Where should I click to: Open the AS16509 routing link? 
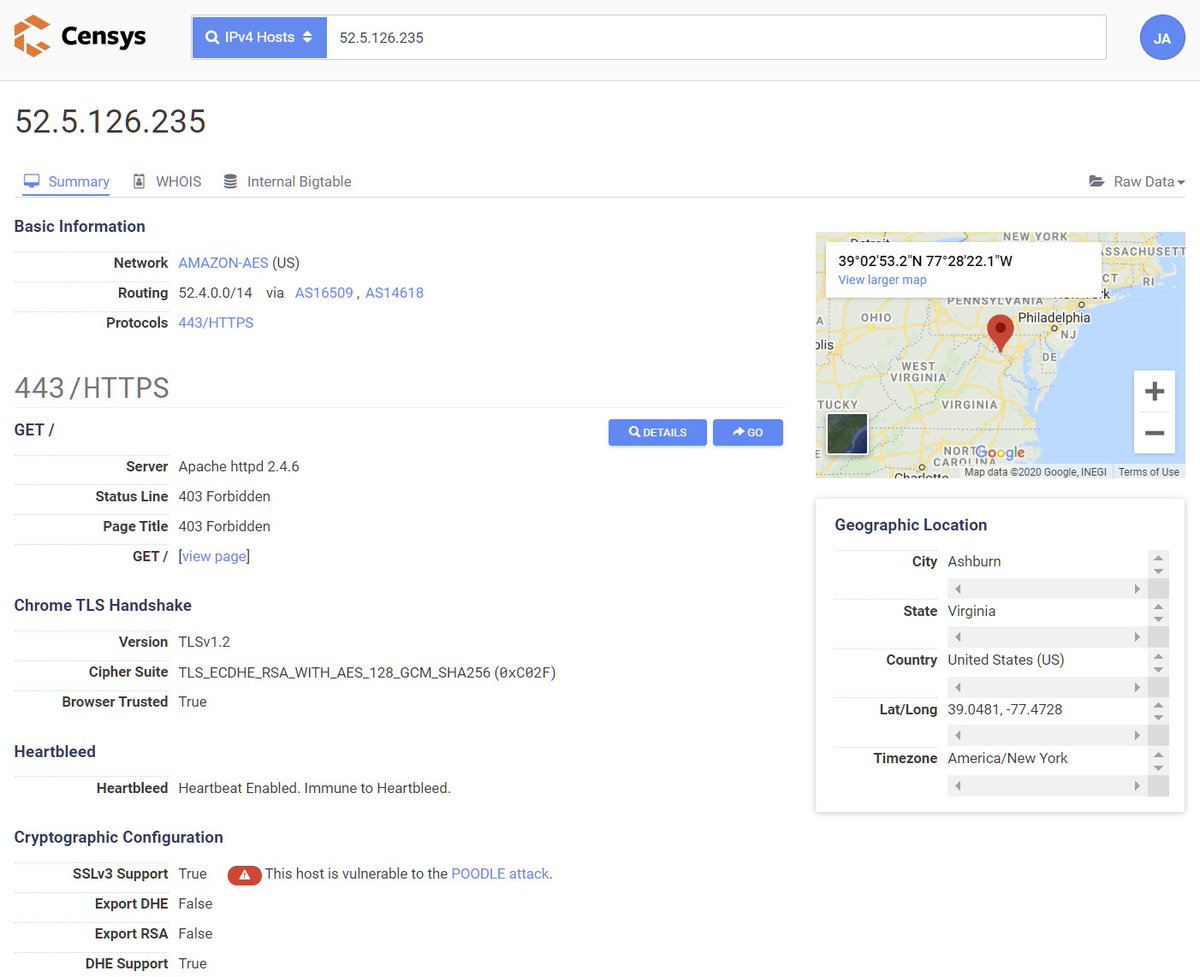point(324,293)
